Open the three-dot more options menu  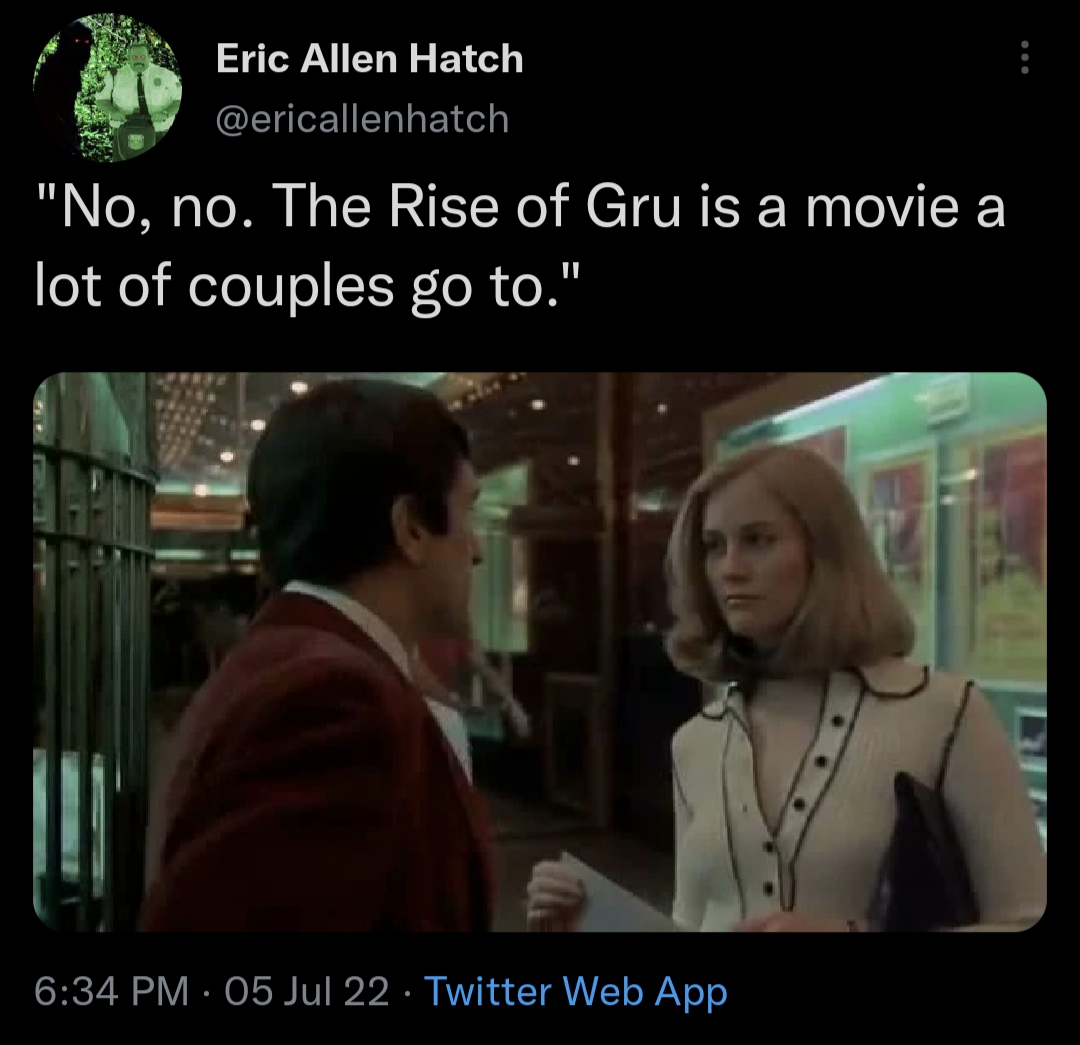tap(1024, 58)
